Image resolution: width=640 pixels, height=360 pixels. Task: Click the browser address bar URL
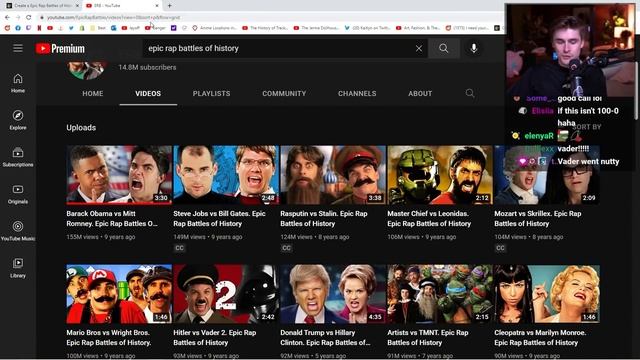[113, 18]
